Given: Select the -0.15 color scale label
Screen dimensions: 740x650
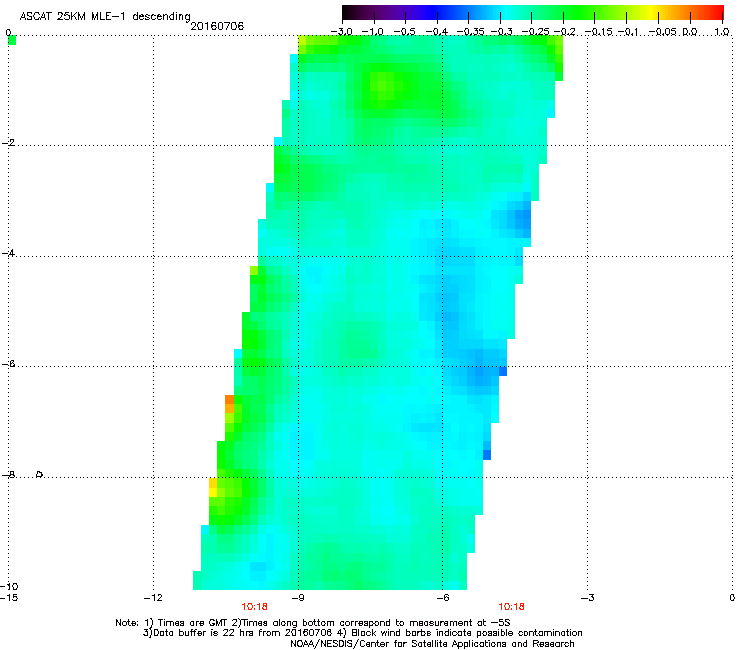Looking at the screenshot, I should pos(598,32).
